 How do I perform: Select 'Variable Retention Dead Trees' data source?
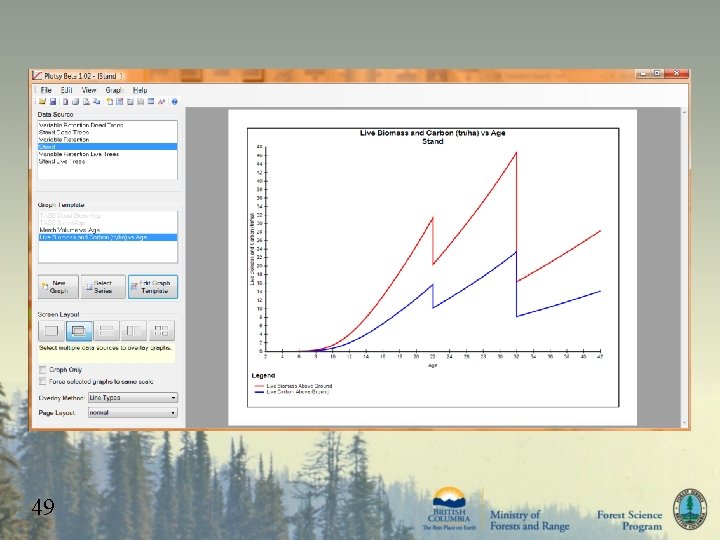tap(107, 125)
